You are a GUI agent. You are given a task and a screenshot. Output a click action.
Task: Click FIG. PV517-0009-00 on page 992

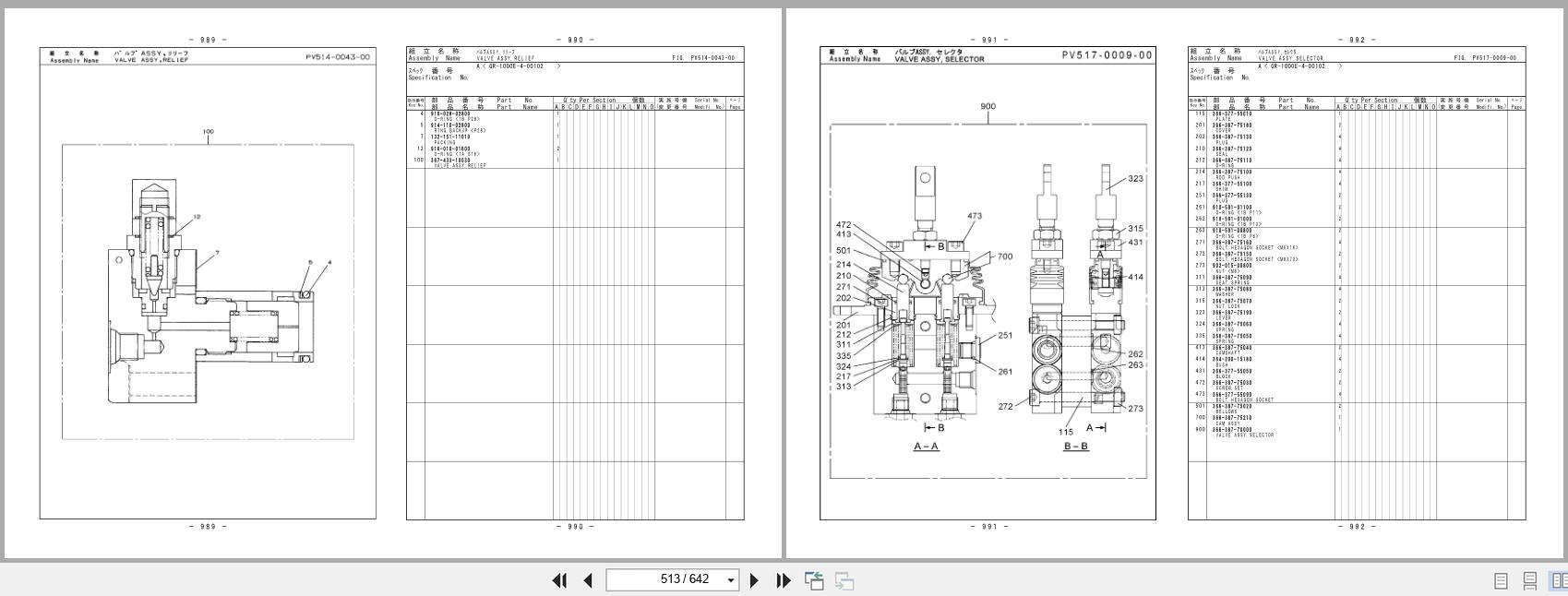click(x=1485, y=58)
